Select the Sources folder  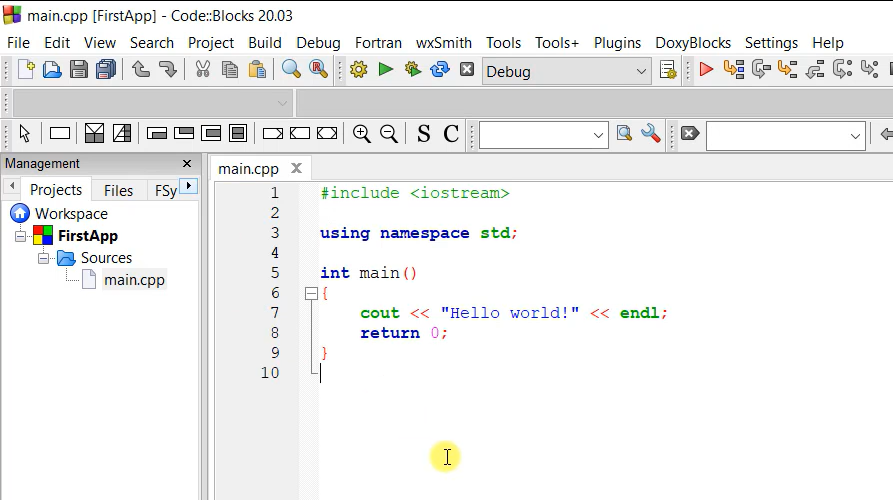(106, 258)
